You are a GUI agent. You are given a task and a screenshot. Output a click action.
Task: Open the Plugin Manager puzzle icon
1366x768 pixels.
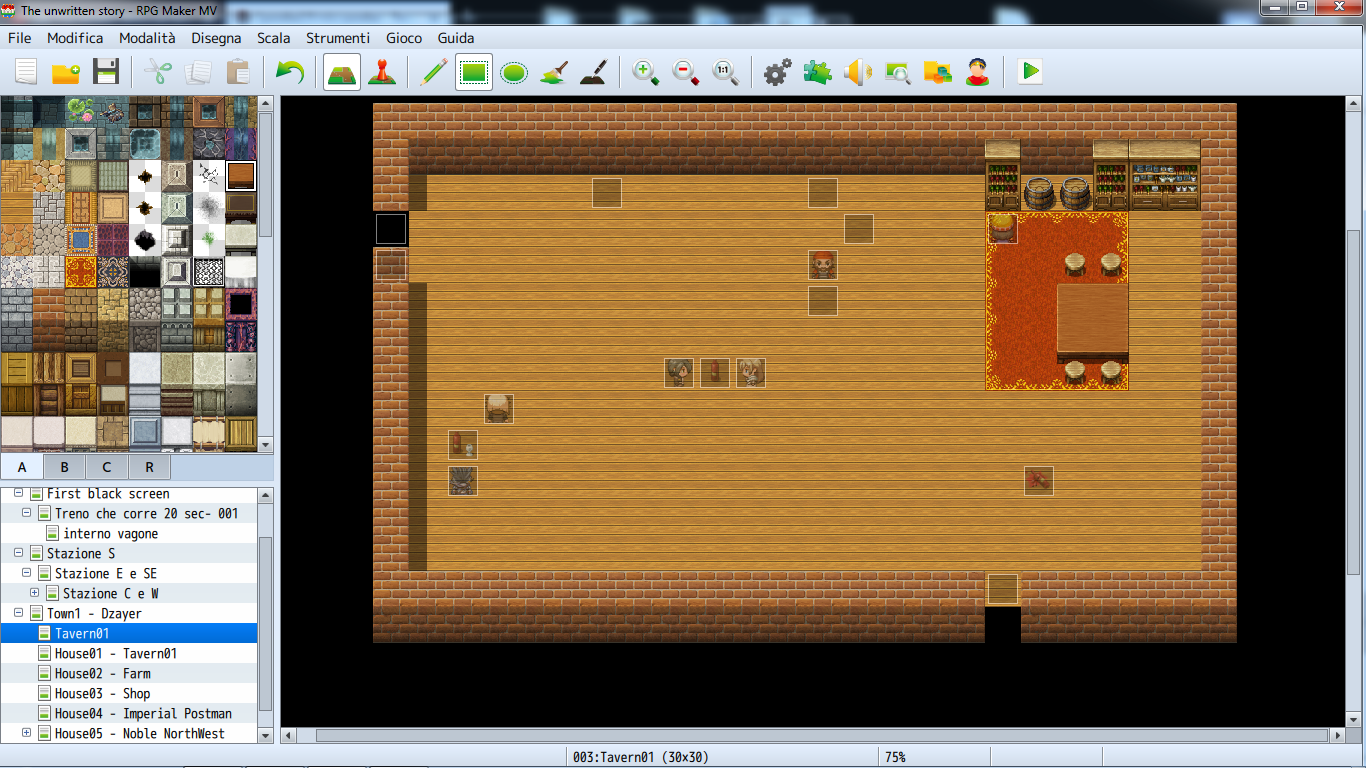point(817,72)
